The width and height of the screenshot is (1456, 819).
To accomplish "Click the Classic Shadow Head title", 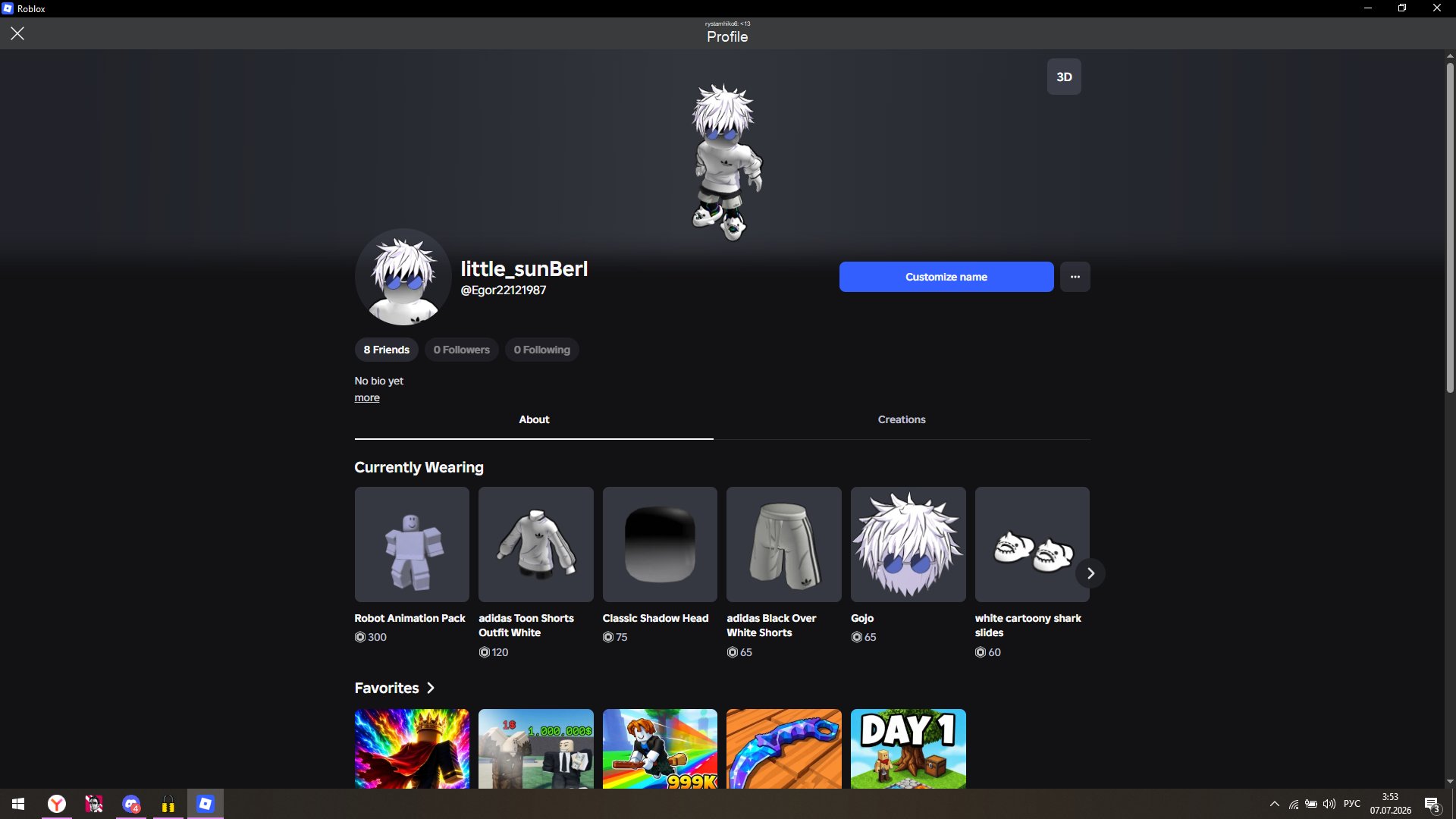I will tap(655, 618).
